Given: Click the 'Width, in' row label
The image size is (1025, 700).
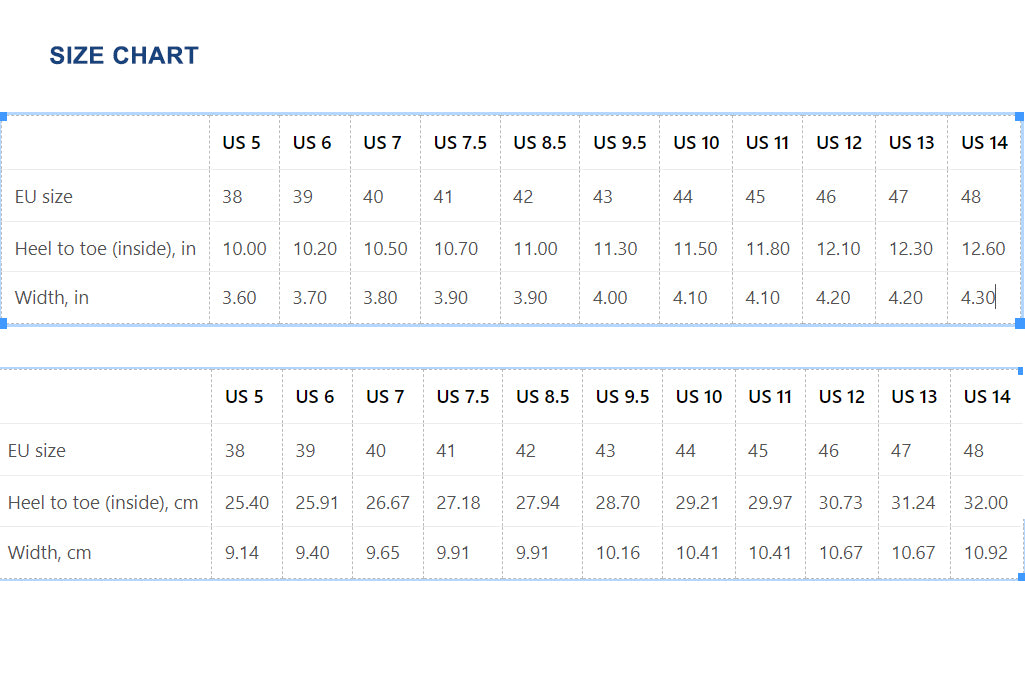Looking at the screenshot, I should click(x=52, y=298).
